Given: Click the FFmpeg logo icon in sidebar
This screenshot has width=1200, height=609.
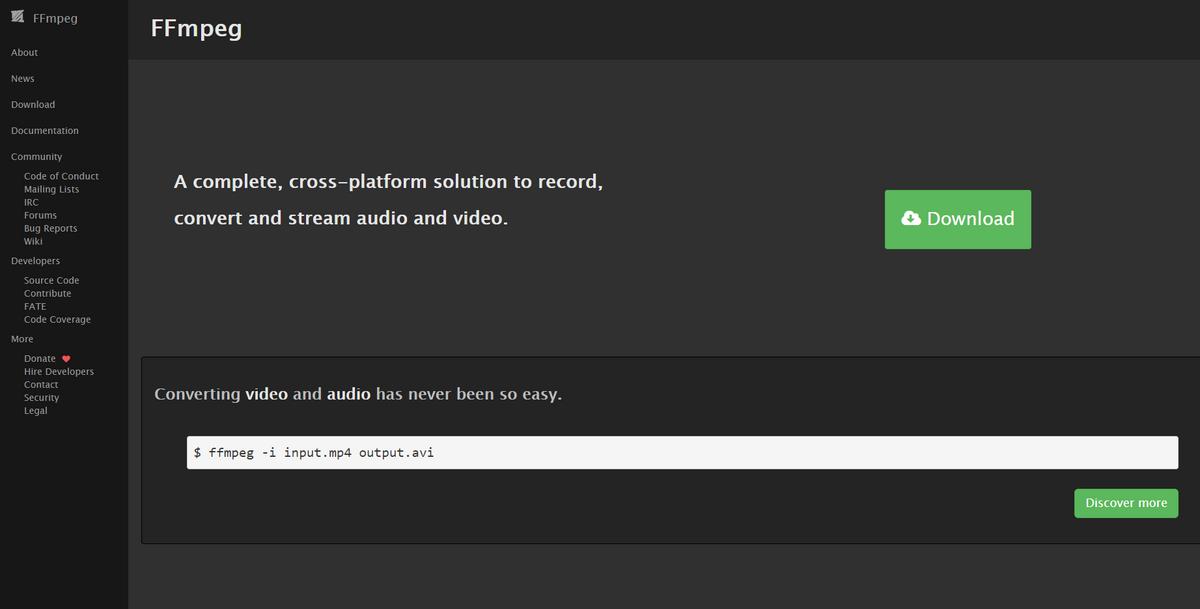Looking at the screenshot, I should (x=17, y=16).
